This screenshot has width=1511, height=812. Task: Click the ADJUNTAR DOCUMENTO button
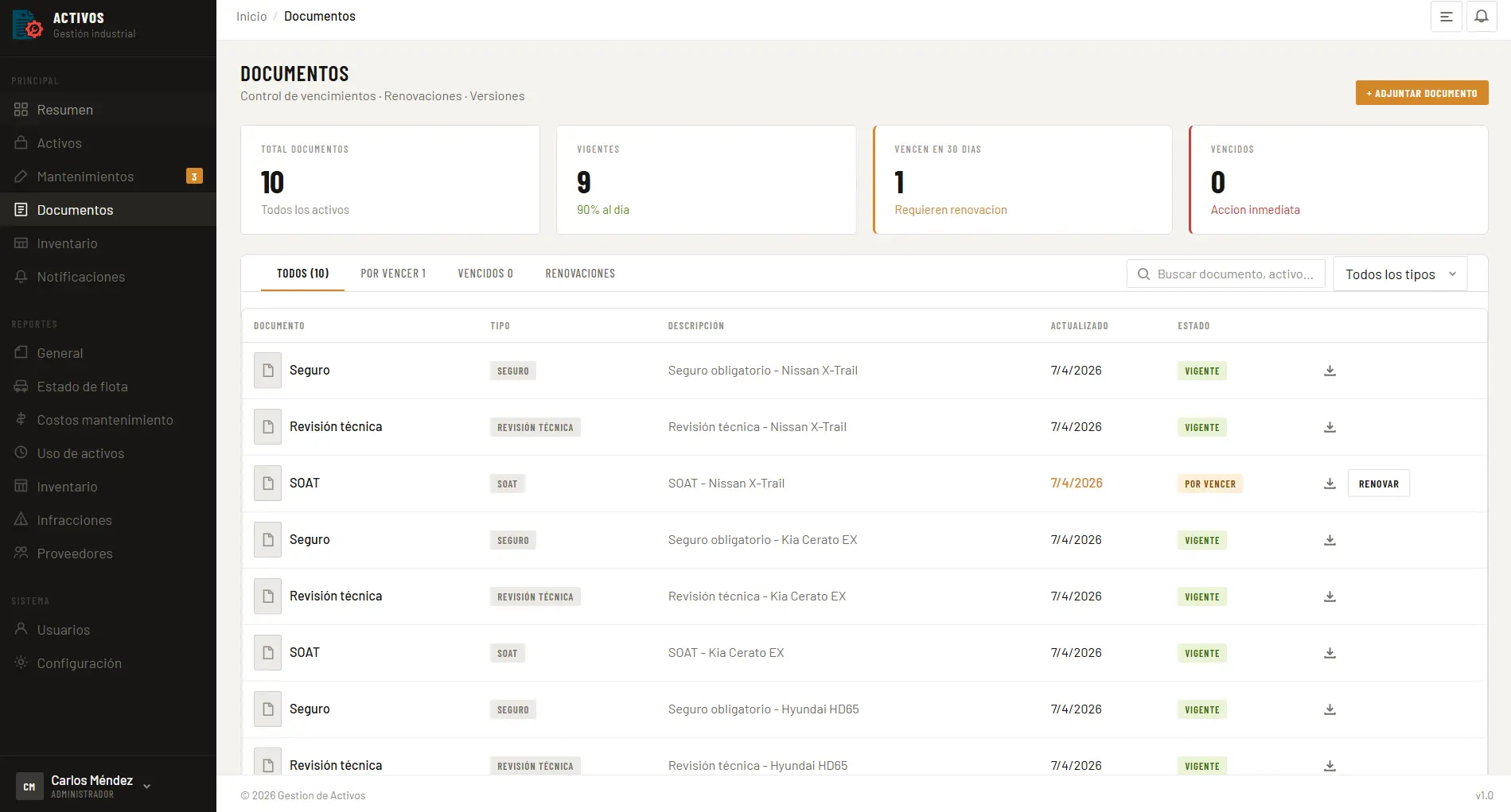click(x=1421, y=92)
